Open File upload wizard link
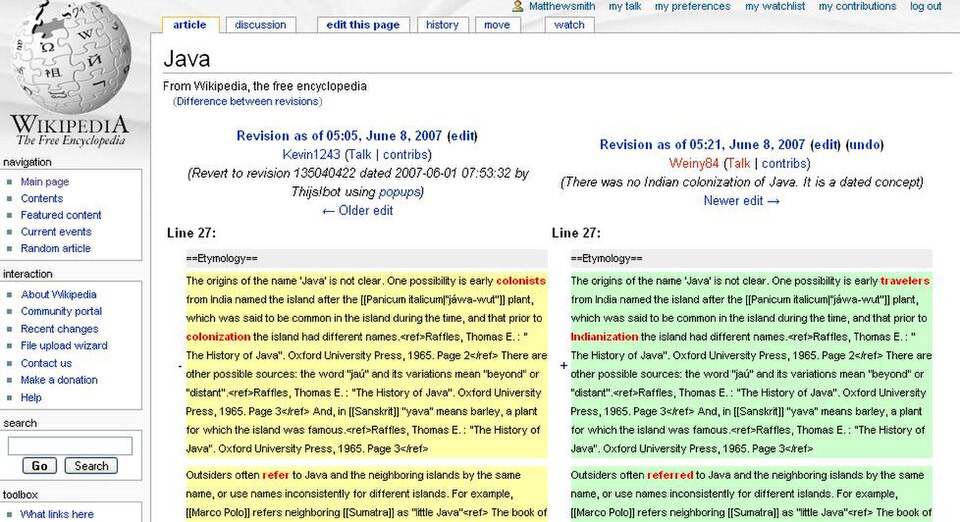The height and width of the screenshot is (522, 960). click(64, 345)
